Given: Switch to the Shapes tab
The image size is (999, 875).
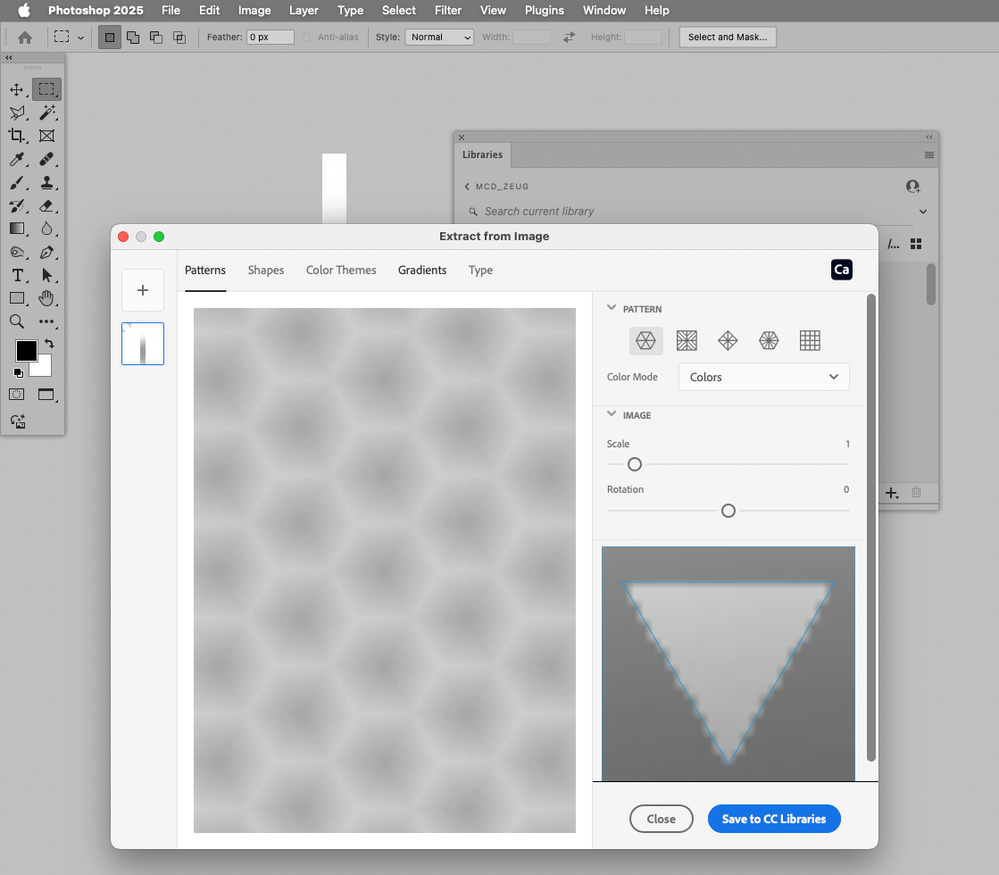Looking at the screenshot, I should point(266,270).
